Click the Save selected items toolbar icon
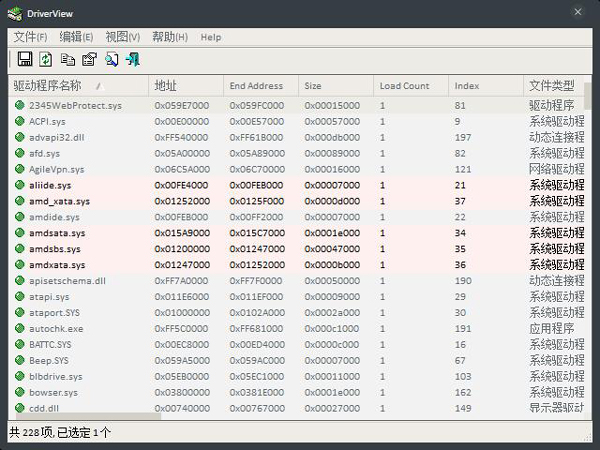 coord(25,59)
